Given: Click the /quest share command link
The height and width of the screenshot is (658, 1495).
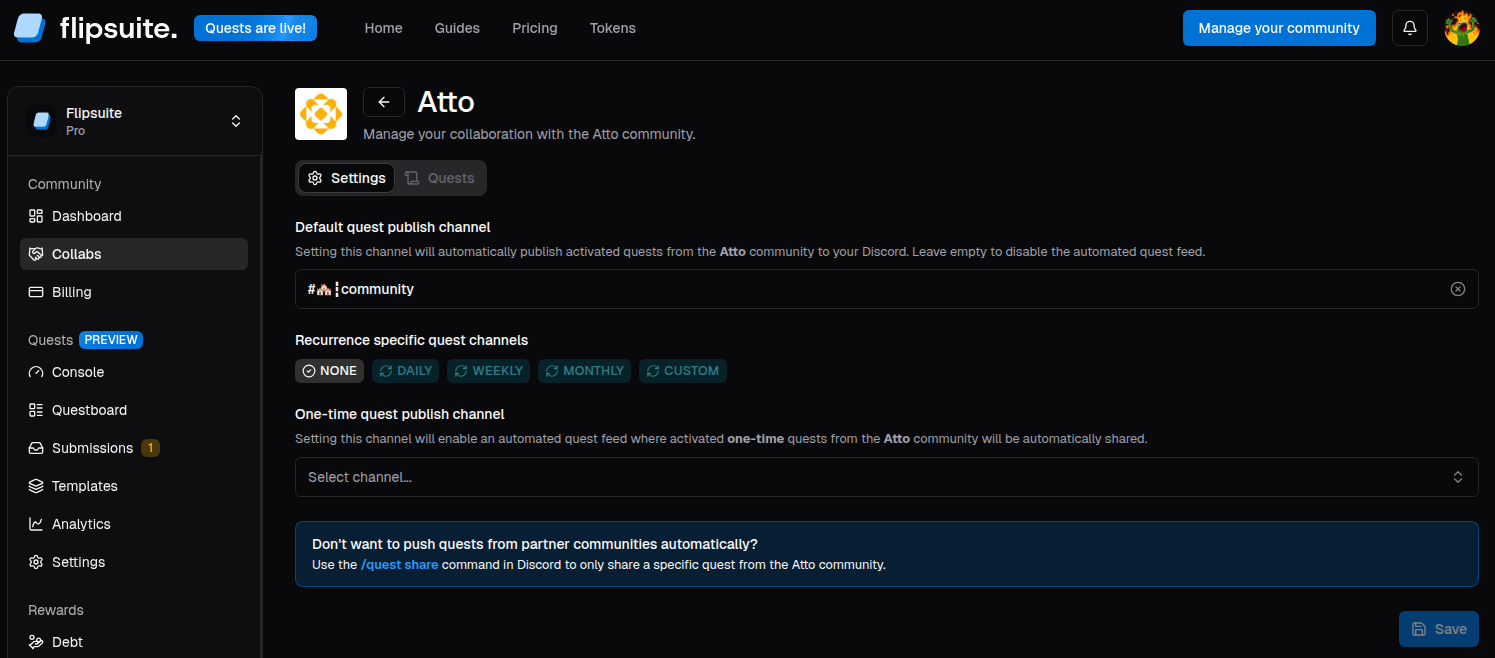Looking at the screenshot, I should click(x=399, y=564).
